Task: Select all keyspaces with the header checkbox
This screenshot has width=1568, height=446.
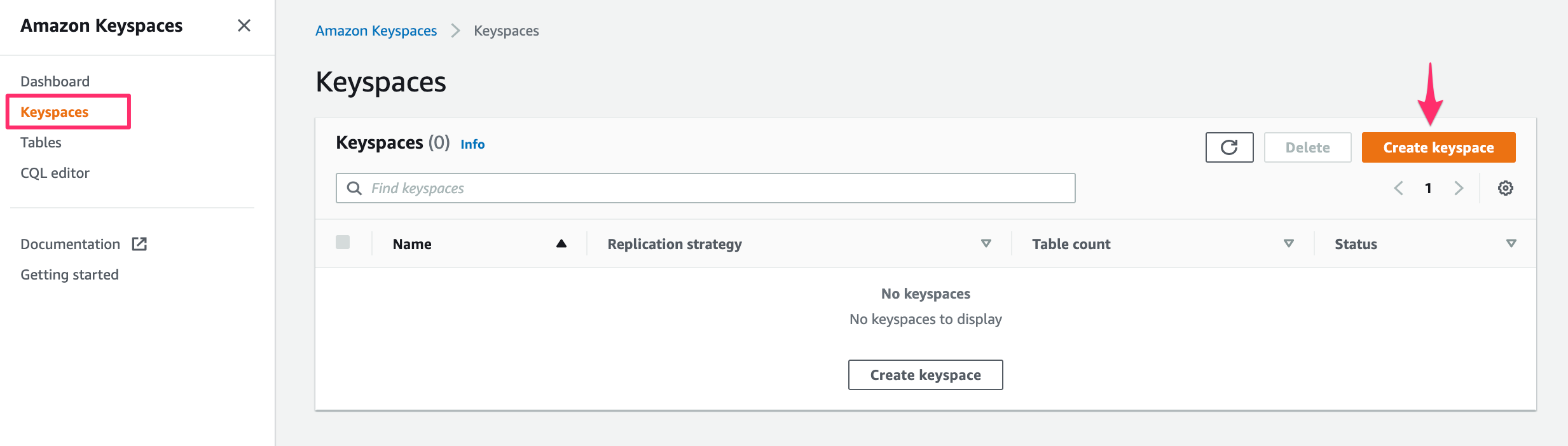Action: click(343, 242)
